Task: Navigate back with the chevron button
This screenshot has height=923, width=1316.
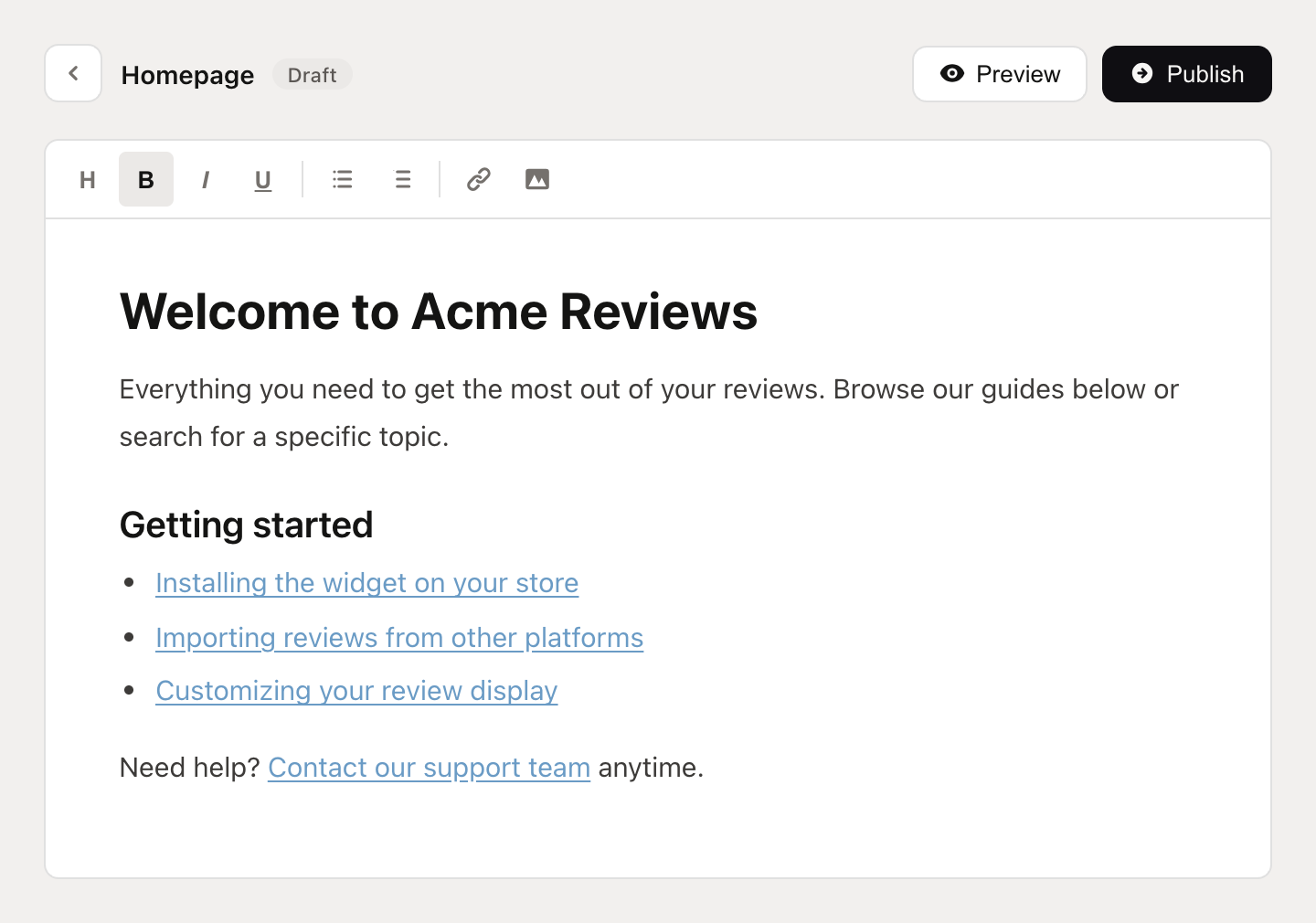Action: click(73, 73)
